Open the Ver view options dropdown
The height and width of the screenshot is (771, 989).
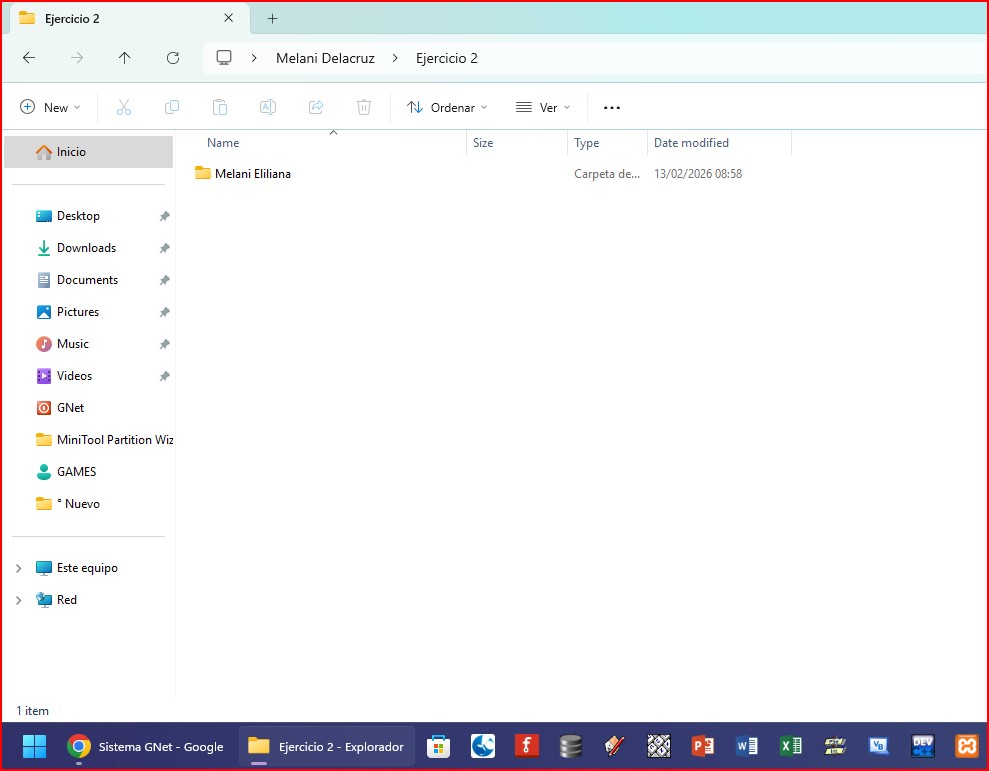[x=543, y=107]
